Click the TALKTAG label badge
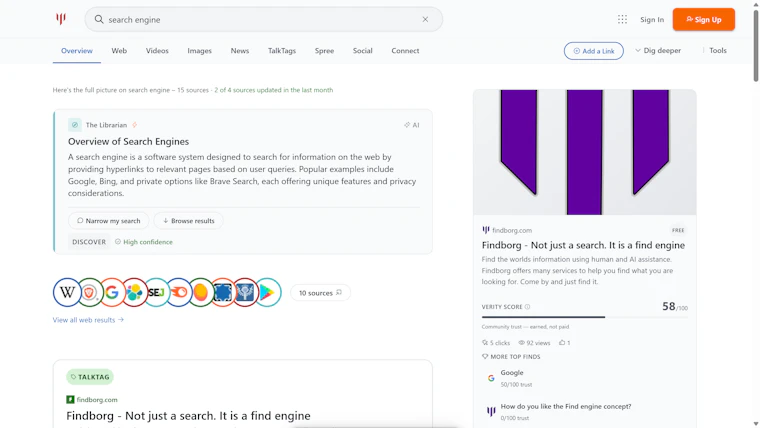The image size is (760, 428). (90, 377)
